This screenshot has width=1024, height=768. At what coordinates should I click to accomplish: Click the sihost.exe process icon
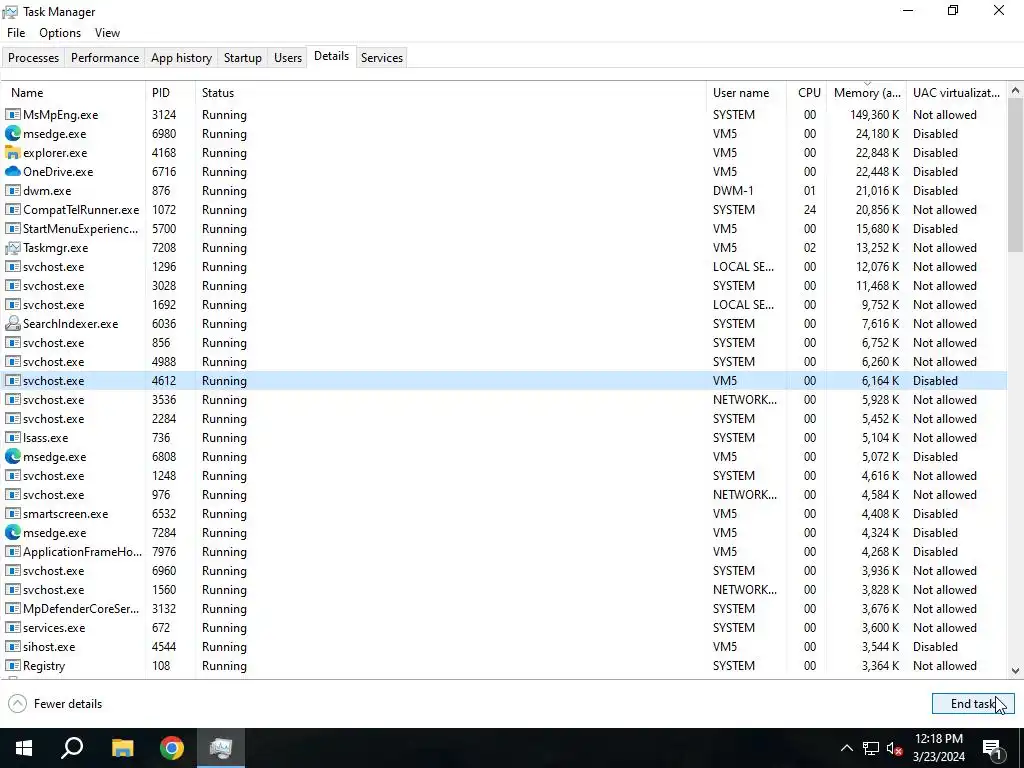coord(12,647)
